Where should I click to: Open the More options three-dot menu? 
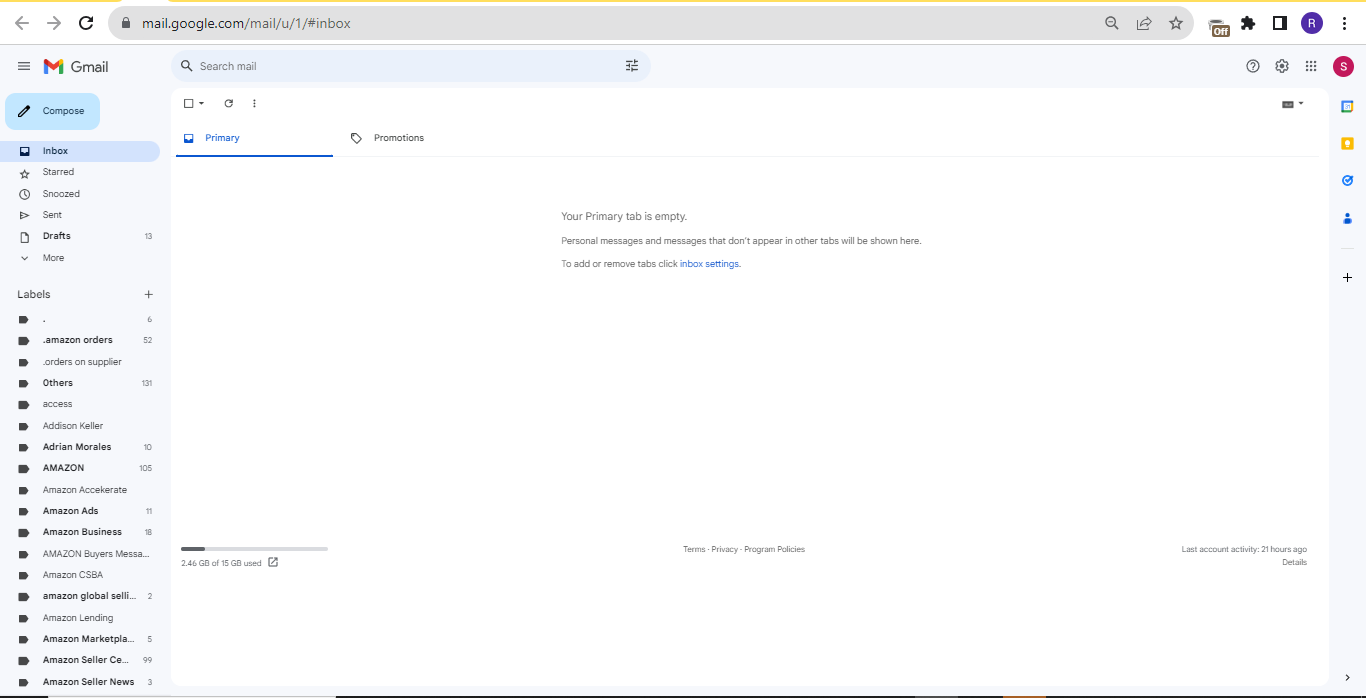point(254,103)
